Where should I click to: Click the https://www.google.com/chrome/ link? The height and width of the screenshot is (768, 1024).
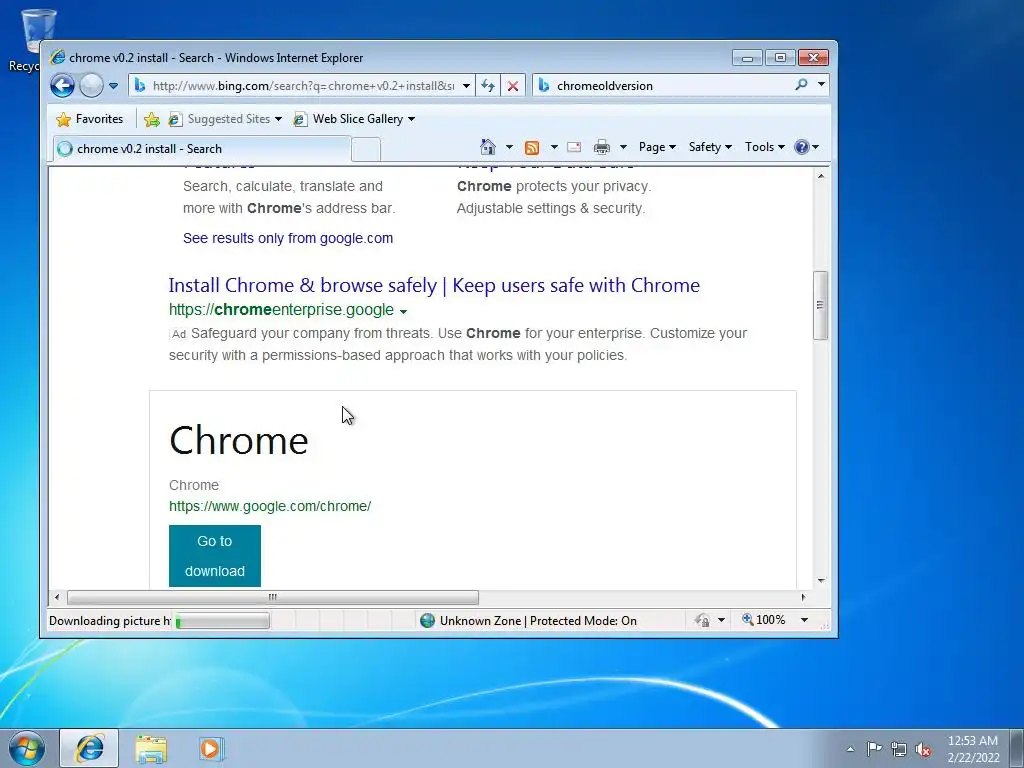(x=270, y=506)
